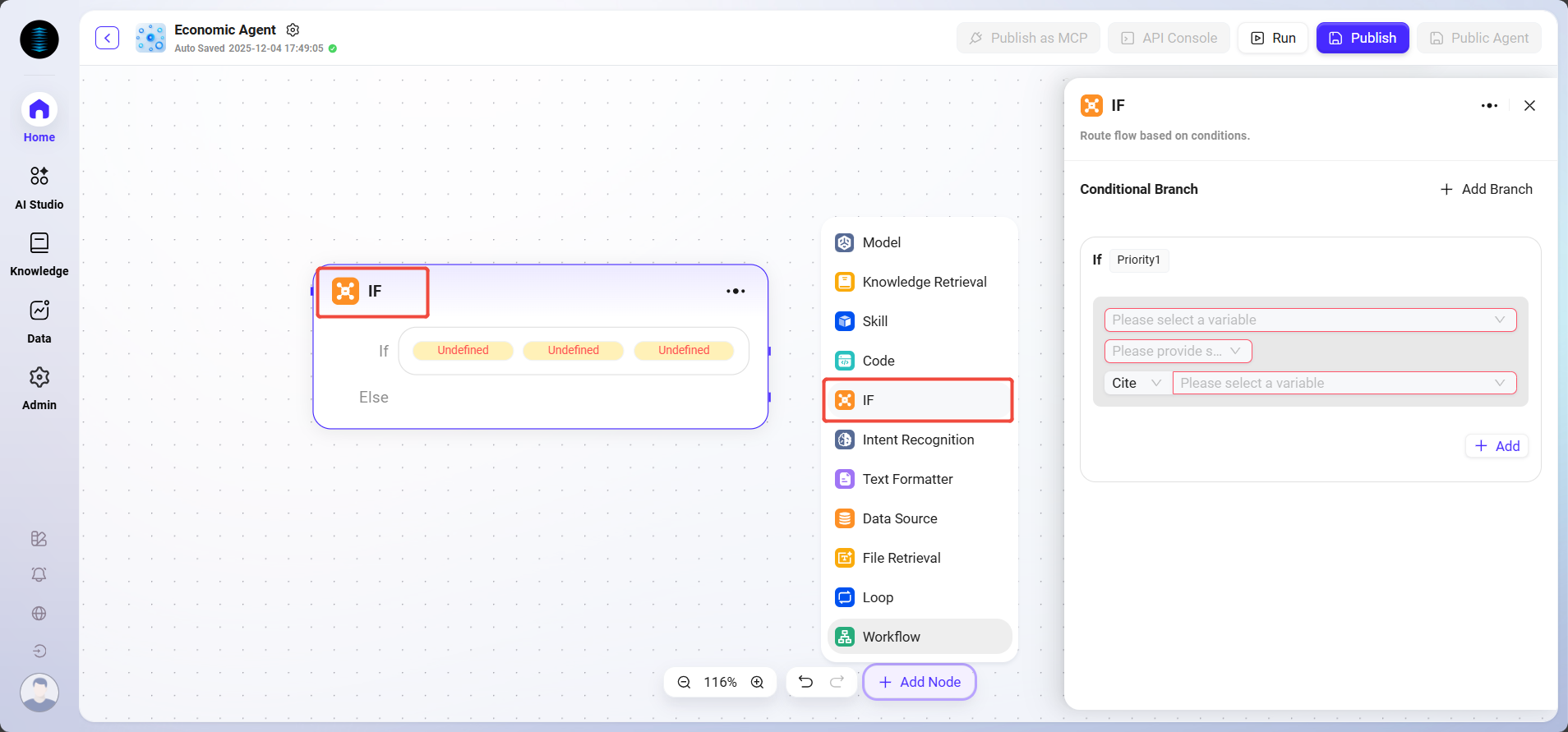Select the Loop node option
The width and height of the screenshot is (1568, 732).
click(x=878, y=597)
